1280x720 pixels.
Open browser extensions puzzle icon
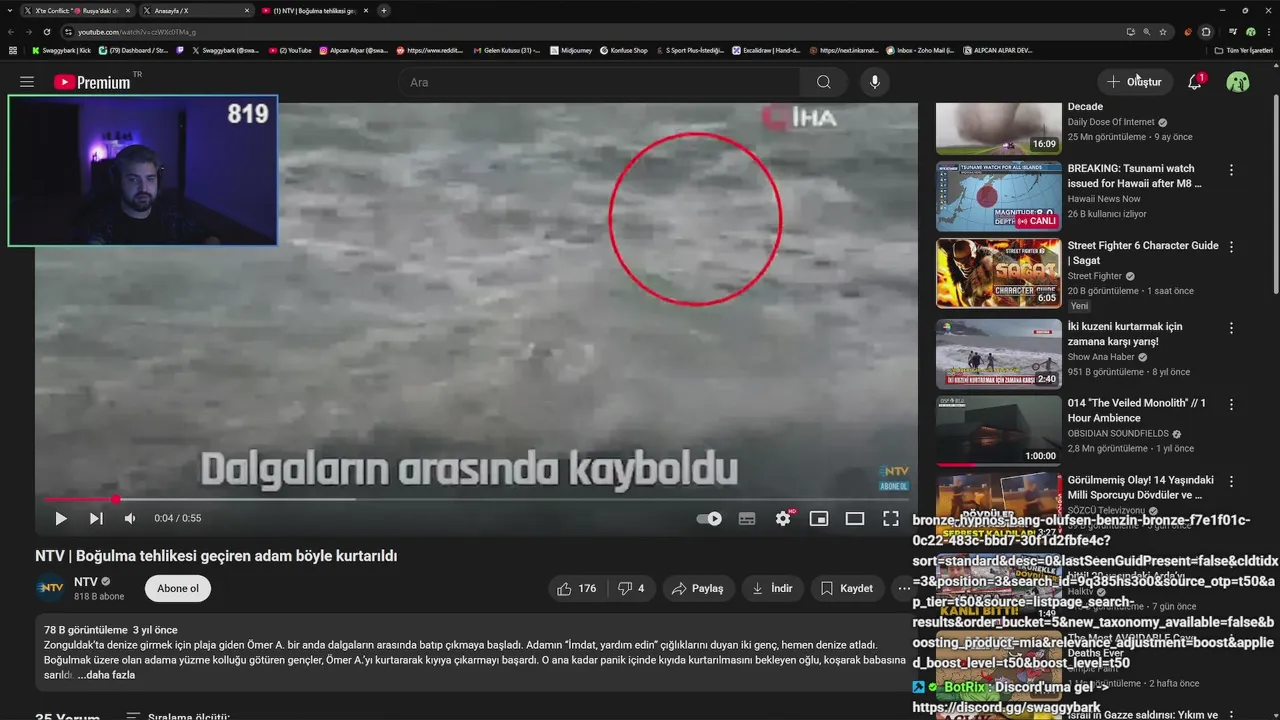1206,32
